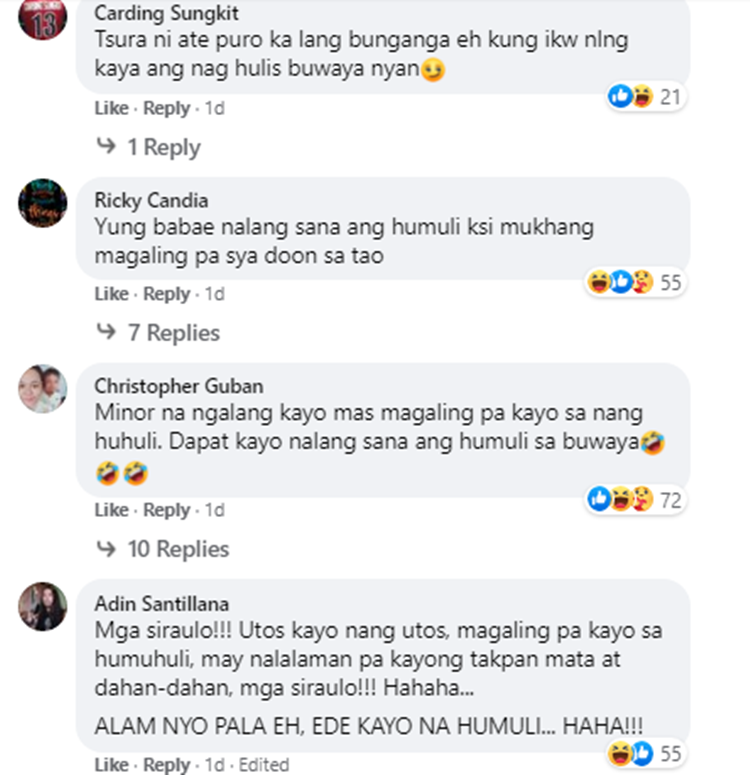View the 72 reactions on Christopher Guban's comment

click(x=635, y=500)
